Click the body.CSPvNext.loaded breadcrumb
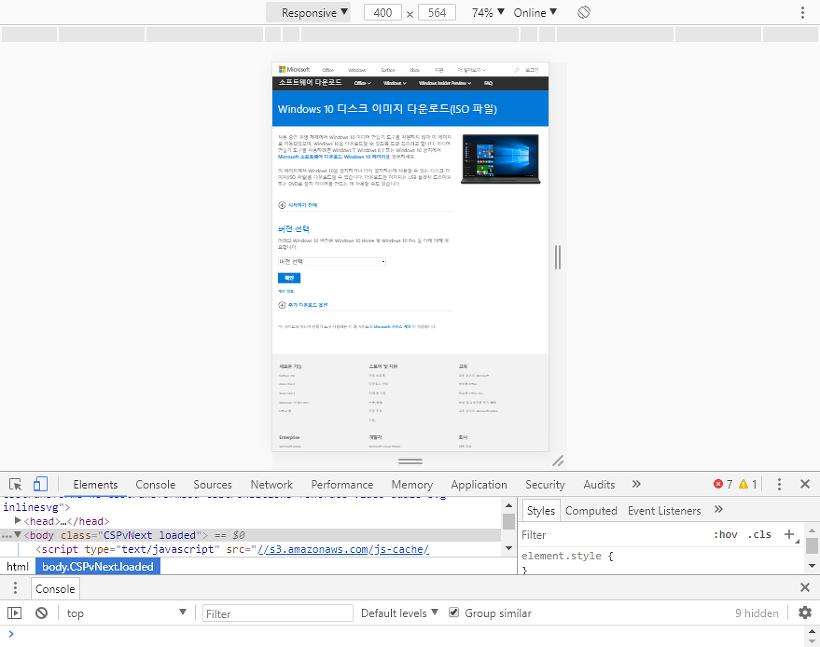Viewport: 820px width, 647px height. [98, 566]
